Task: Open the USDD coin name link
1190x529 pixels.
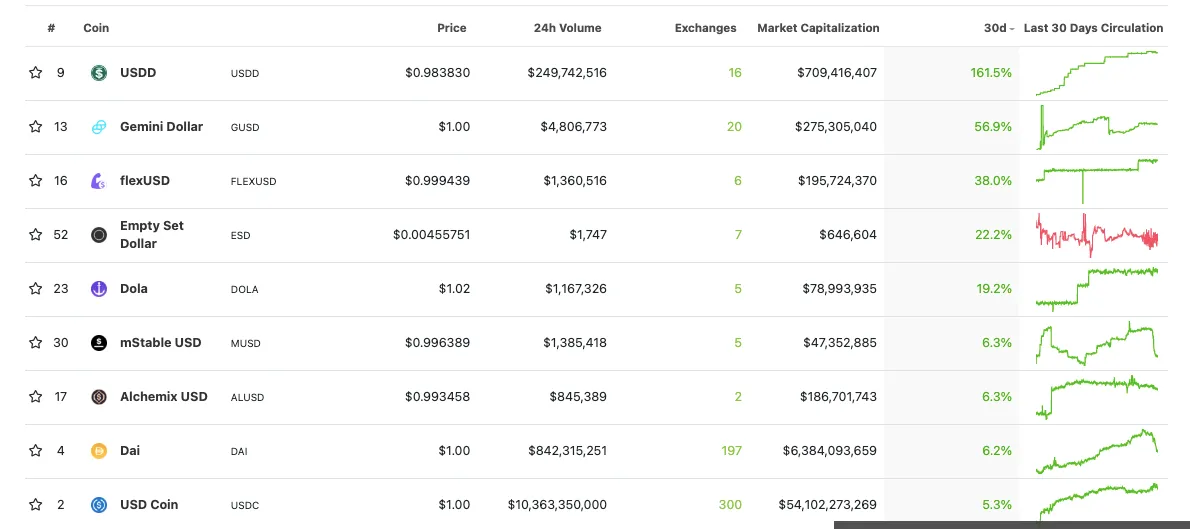Action: pos(138,73)
